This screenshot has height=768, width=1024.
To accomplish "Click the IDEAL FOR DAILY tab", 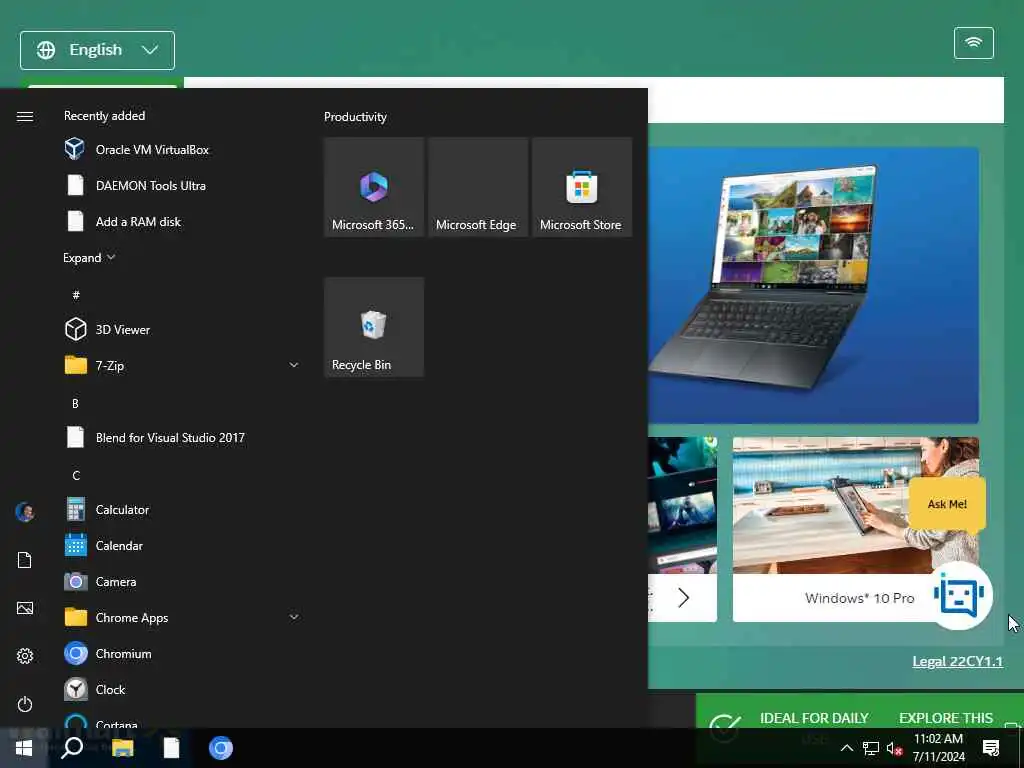I will pyautogui.click(x=814, y=718).
